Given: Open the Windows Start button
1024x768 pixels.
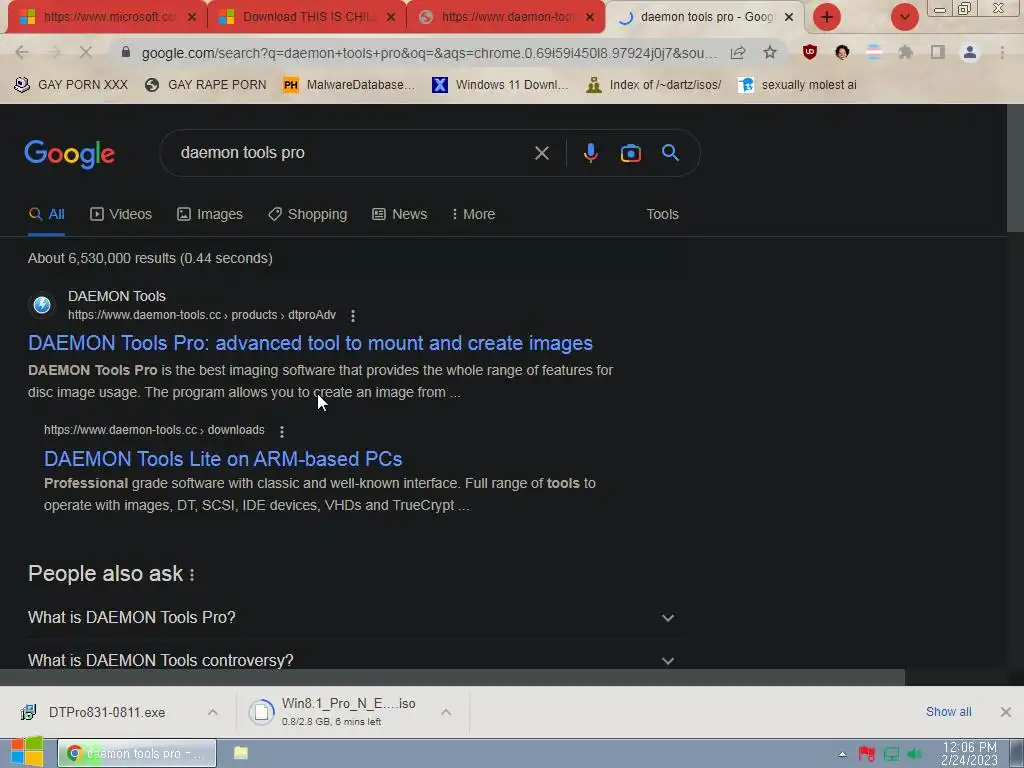Looking at the screenshot, I should tap(27, 752).
